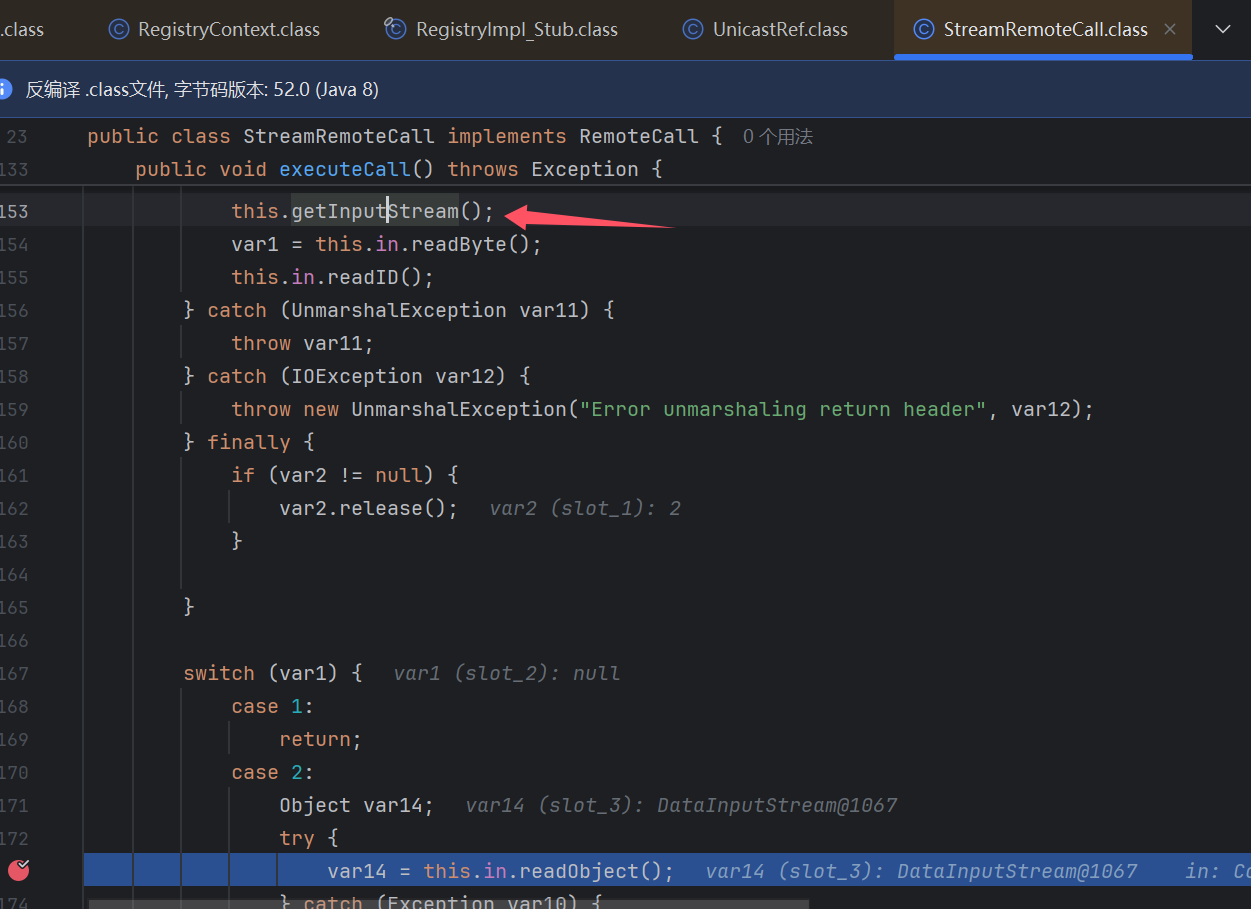Image resolution: width=1251 pixels, height=909 pixels.
Task: Click StreamRemoteCall in the class declaration
Action: coord(339,136)
